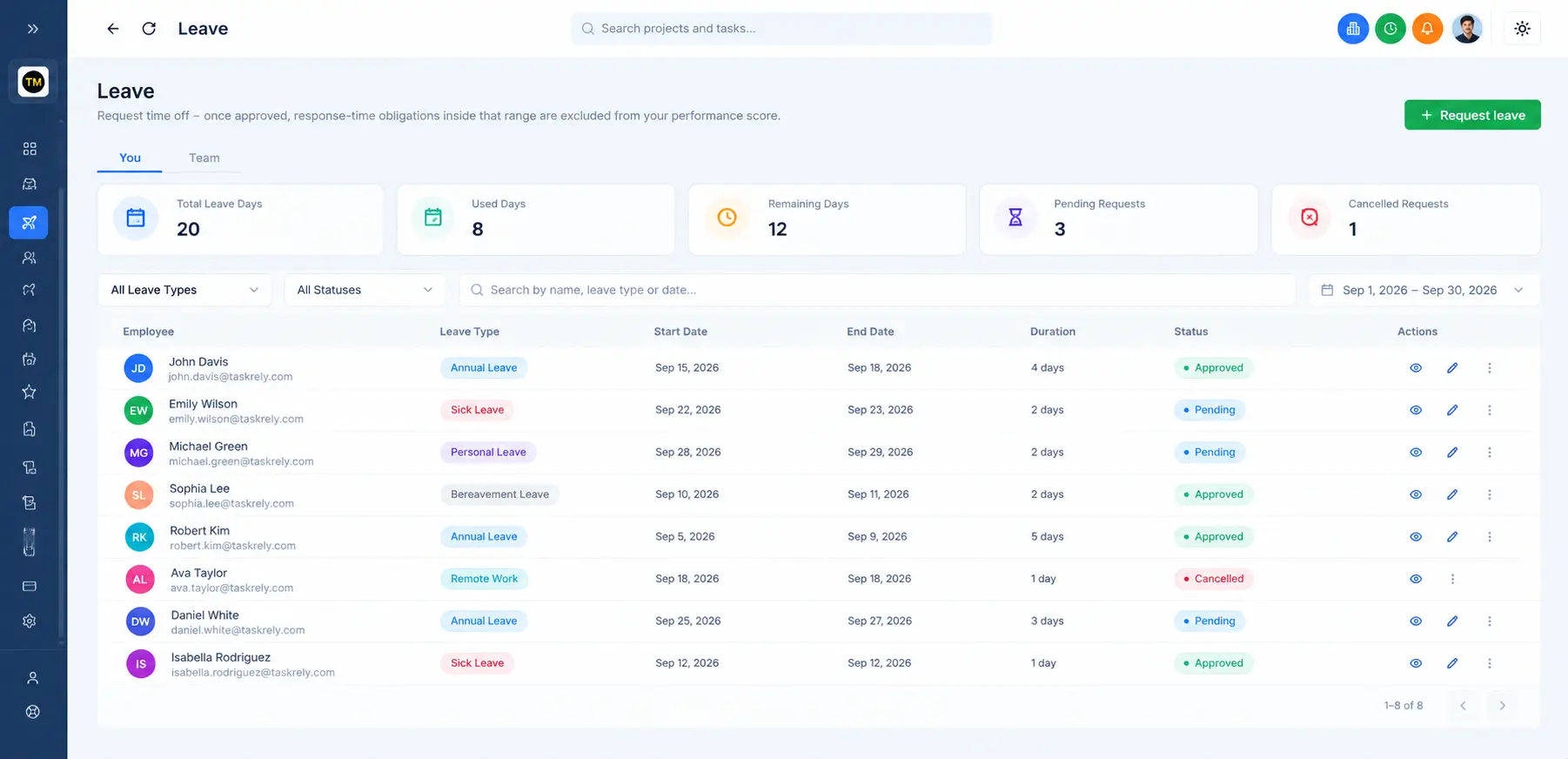Open the settings gear icon in sidebar
The height and width of the screenshot is (759, 1568).
30,621
